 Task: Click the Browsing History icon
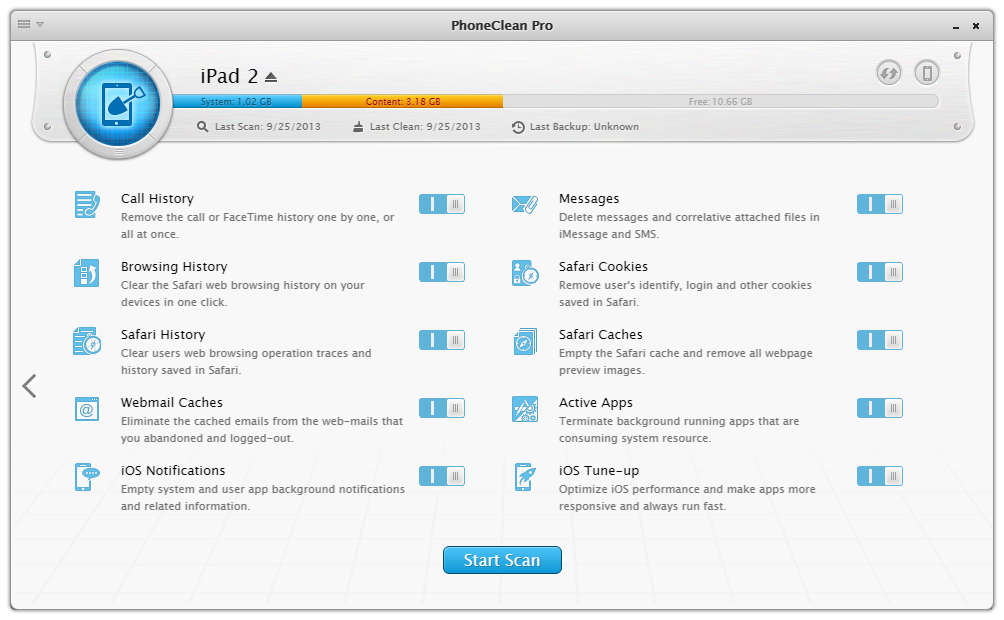87,273
